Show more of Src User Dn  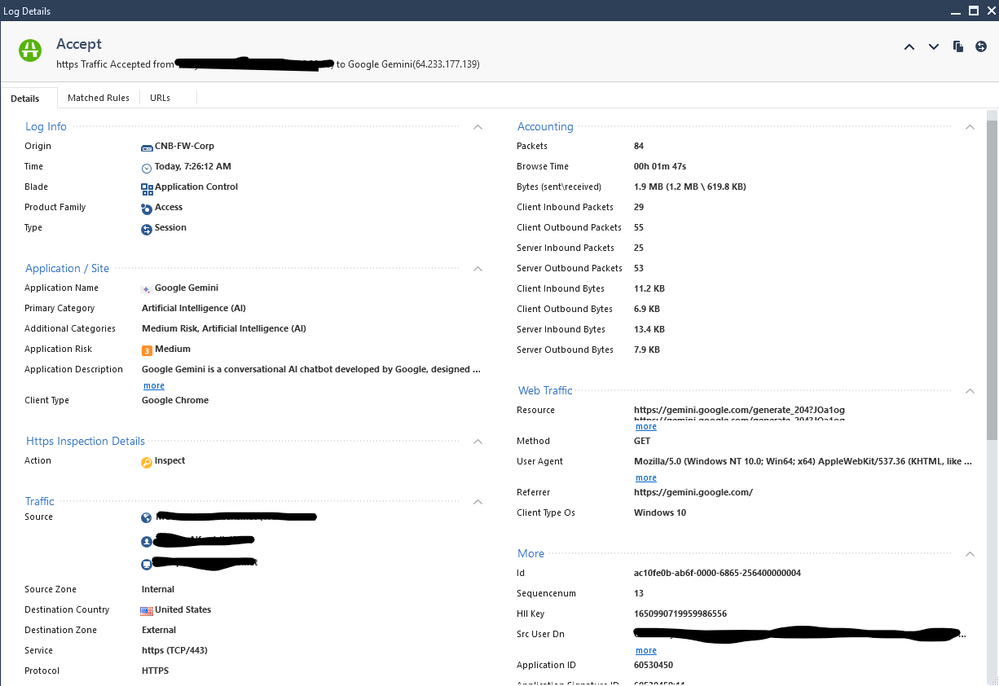(x=645, y=650)
